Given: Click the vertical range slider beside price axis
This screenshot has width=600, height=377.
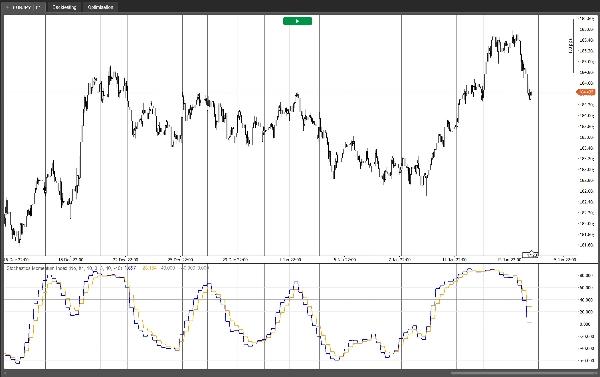Looking at the screenshot, I should pos(573,46).
